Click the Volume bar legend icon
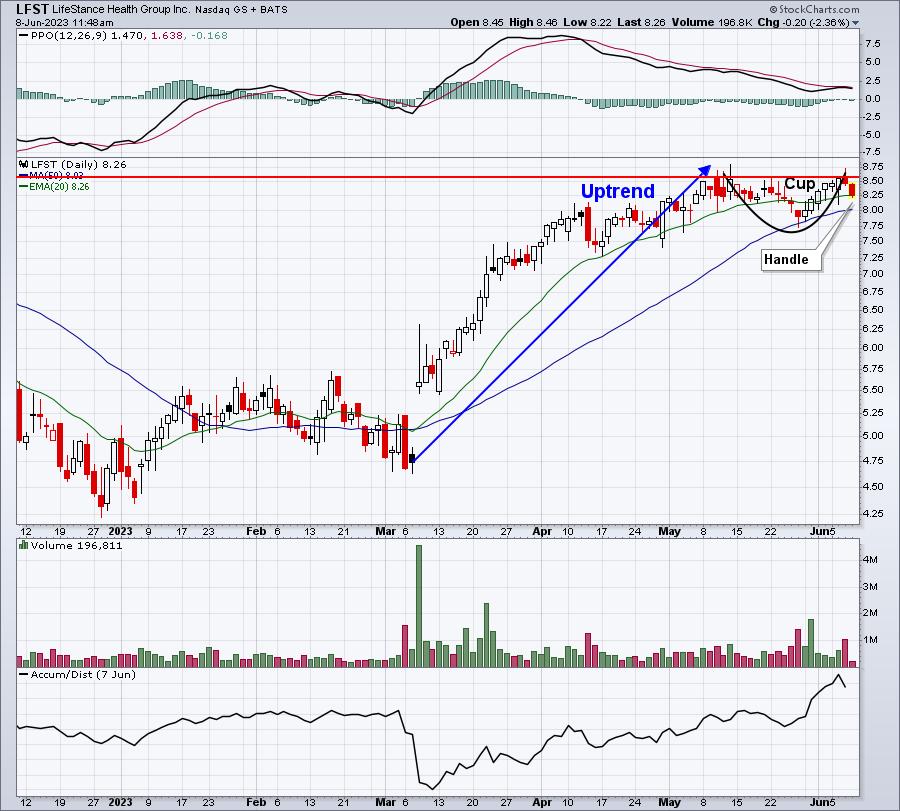Image resolution: width=900 pixels, height=811 pixels. (24, 545)
